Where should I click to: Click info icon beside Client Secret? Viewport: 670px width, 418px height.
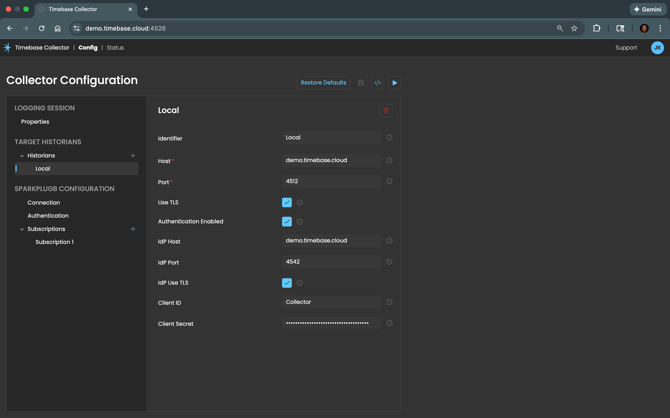(x=389, y=323)
